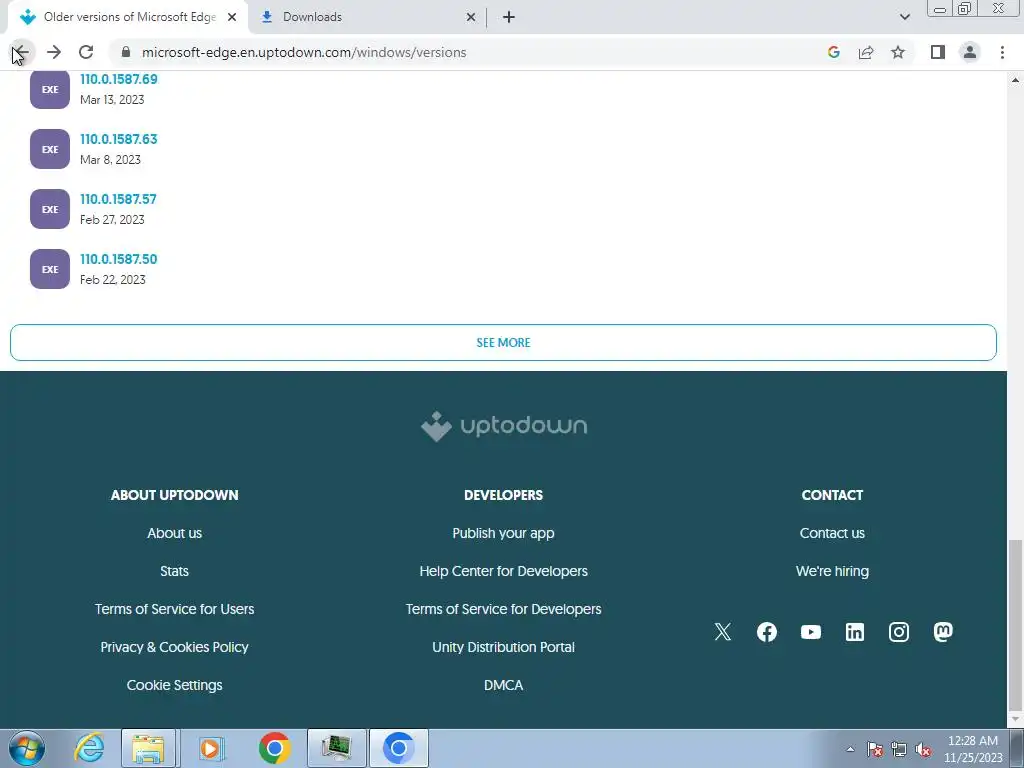Screen dimensions: 1024x768
Task: Open the Contact us link
Action: [x=832, y=533]
